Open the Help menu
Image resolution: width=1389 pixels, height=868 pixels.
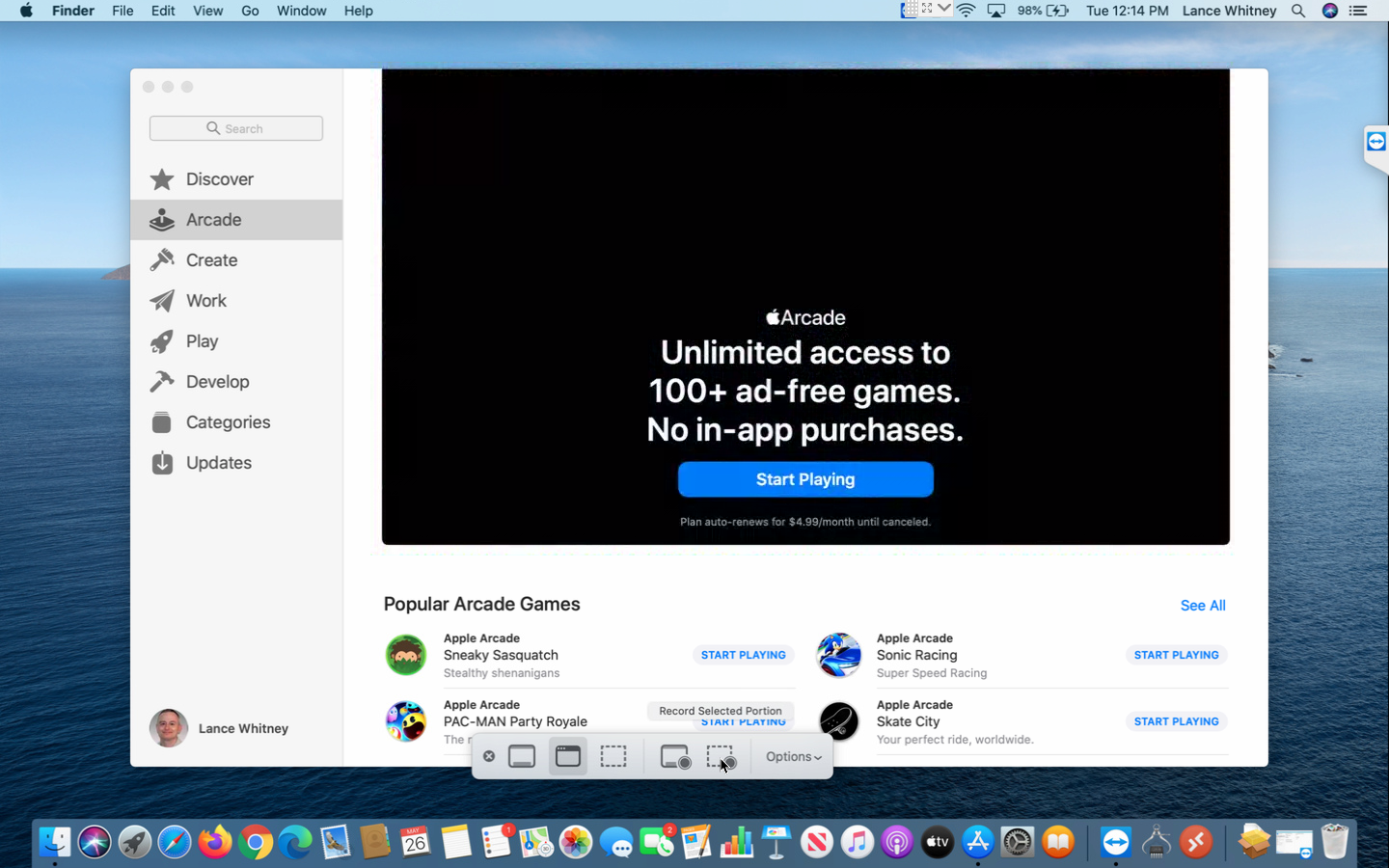358,11
